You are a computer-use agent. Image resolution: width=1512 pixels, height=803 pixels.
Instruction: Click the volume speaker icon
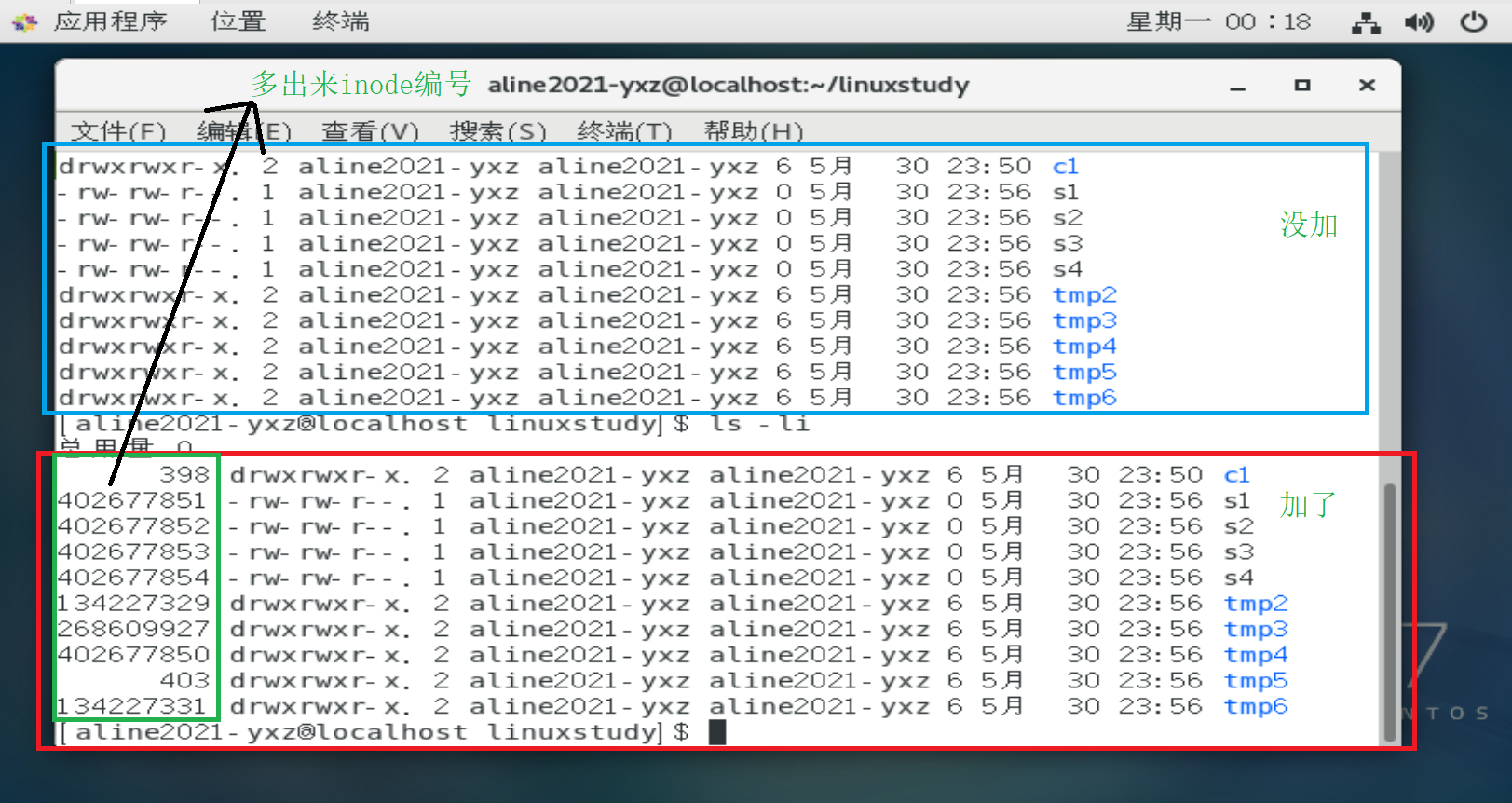1419,21
